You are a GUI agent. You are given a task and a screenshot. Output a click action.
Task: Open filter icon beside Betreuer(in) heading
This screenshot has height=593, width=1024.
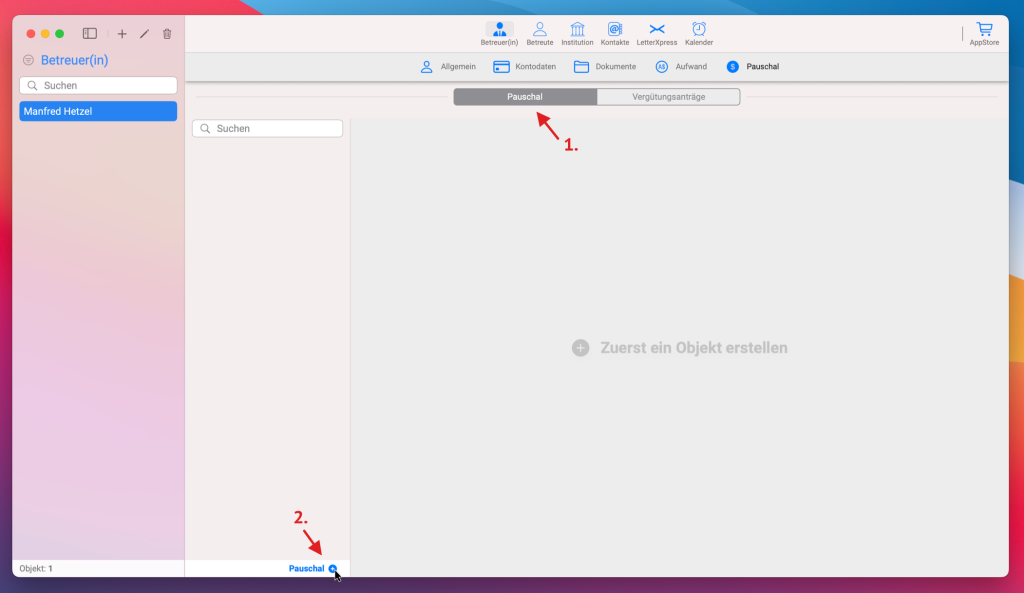(x=28, y=60)
